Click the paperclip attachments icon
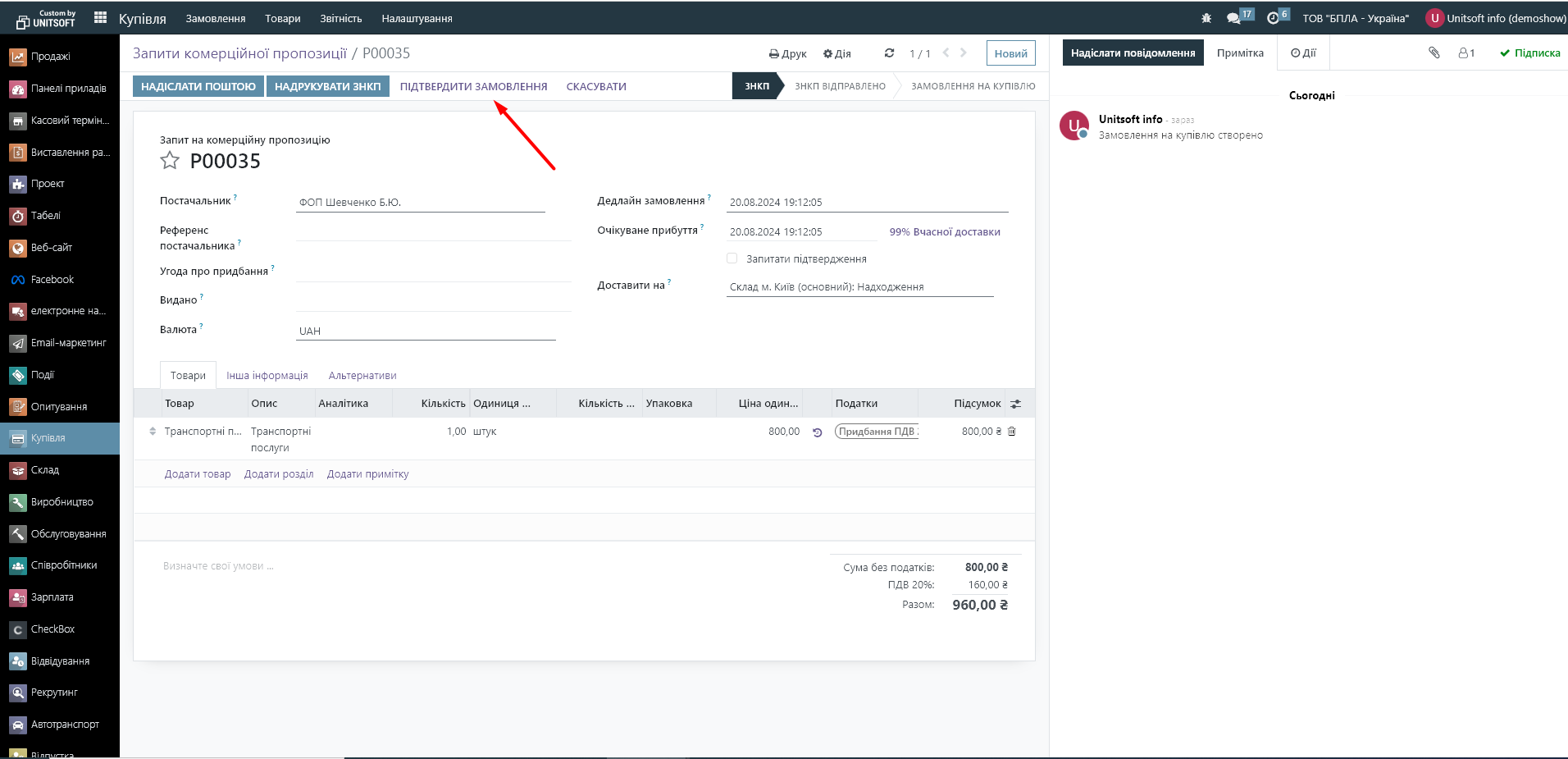The image size is (1568, 759). pos(1434,53)
